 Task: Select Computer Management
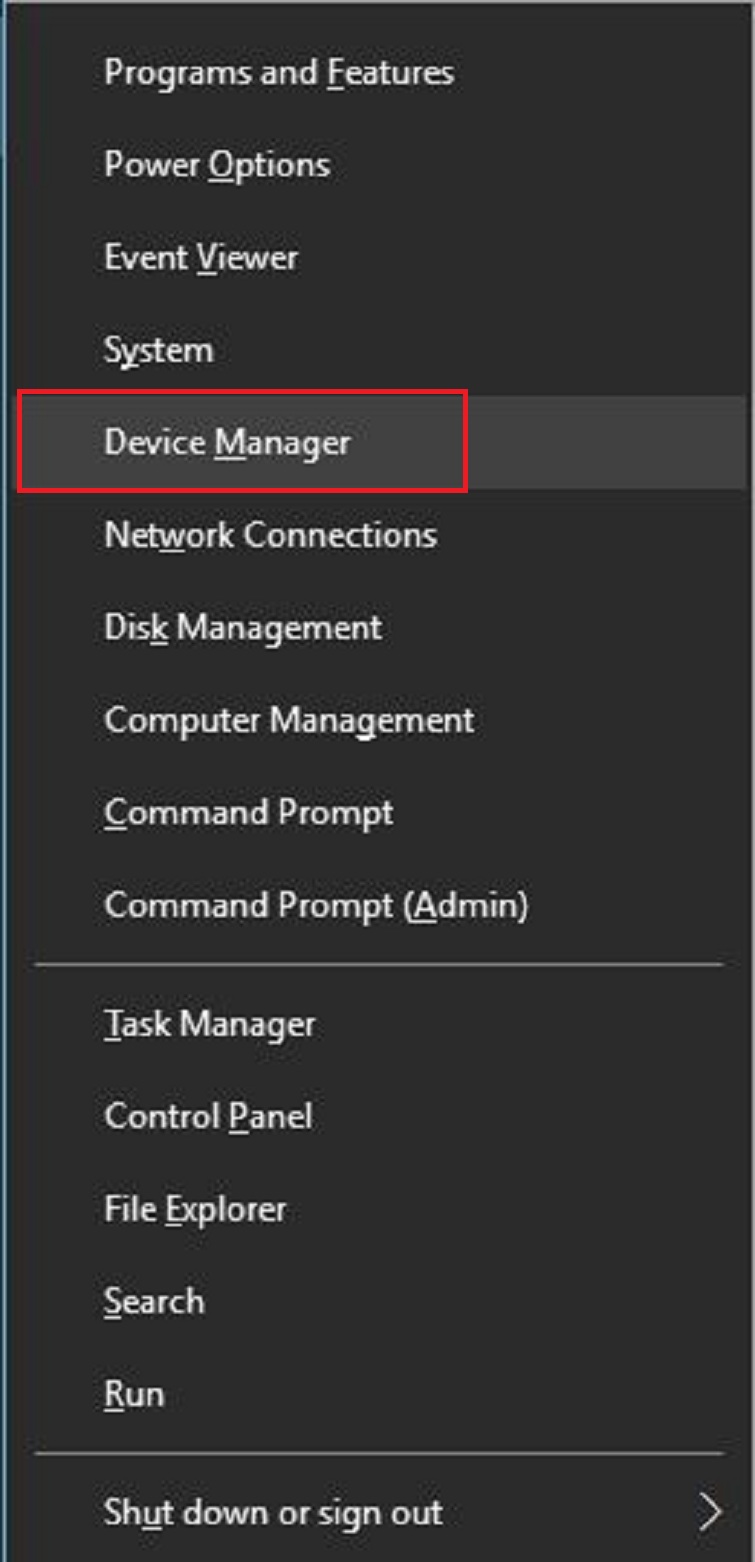(x=289, y=721)
